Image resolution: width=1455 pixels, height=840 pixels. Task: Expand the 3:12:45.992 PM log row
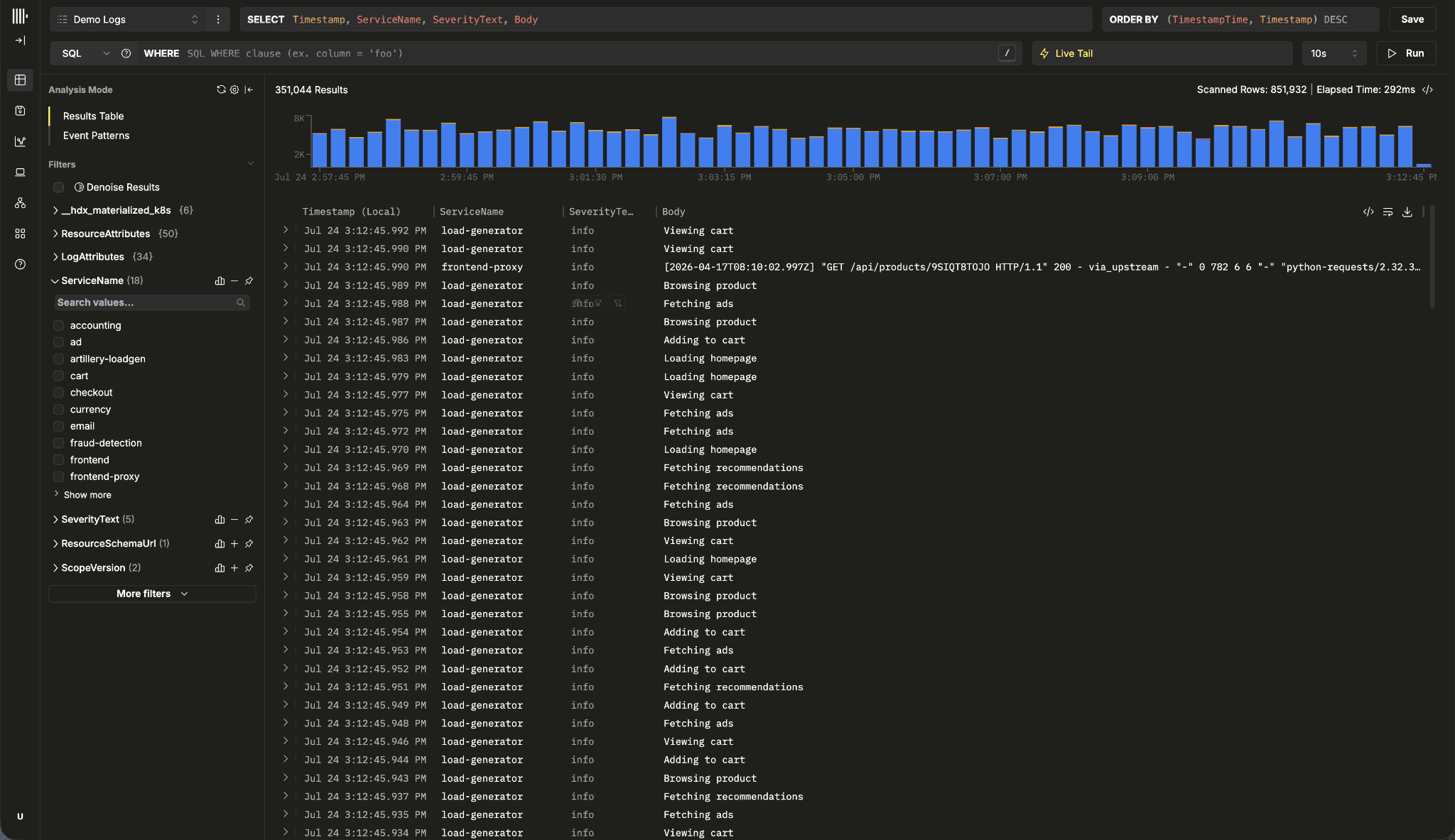click(286, 229)
